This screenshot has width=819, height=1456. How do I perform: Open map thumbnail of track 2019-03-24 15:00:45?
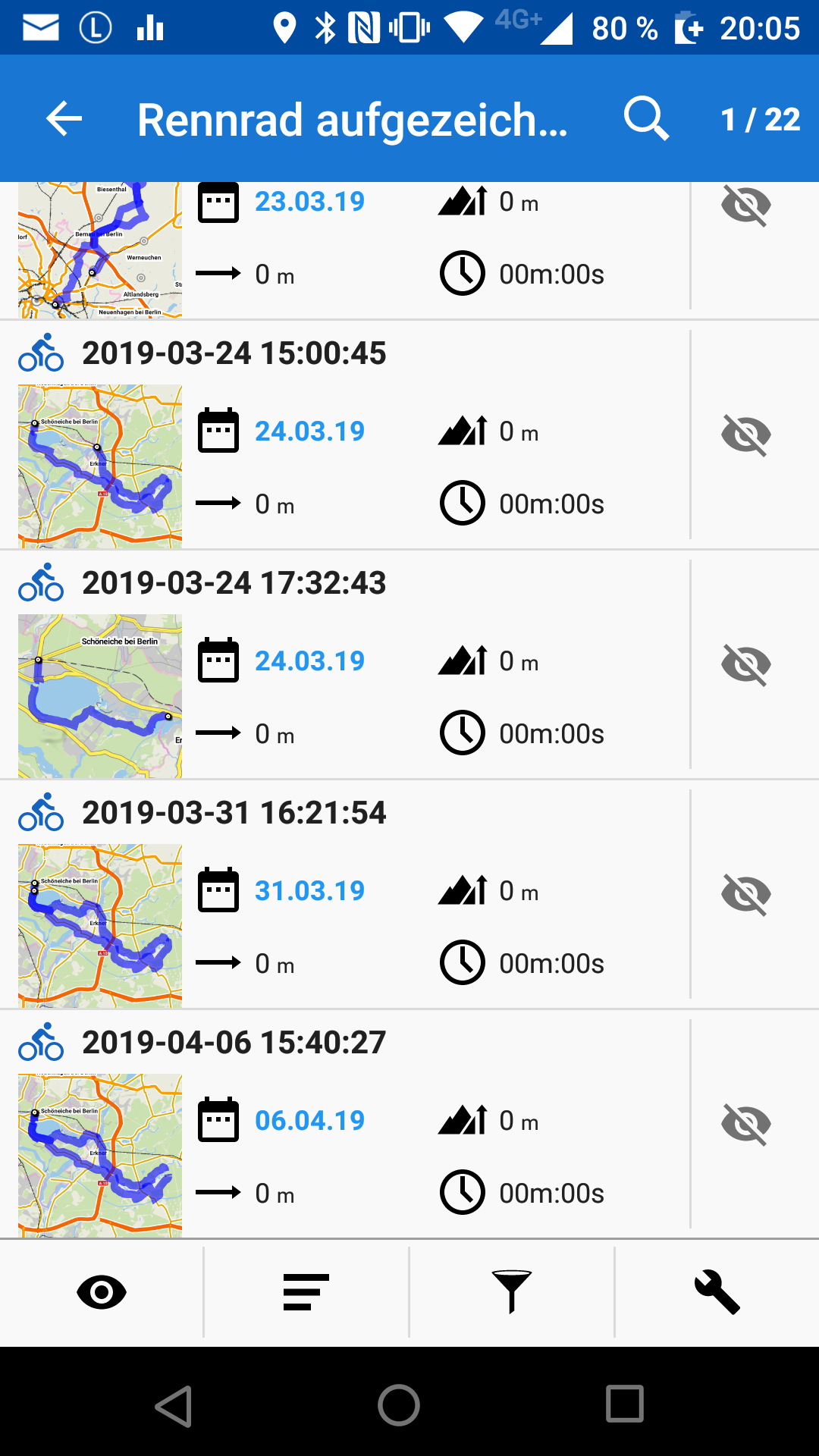(x=100, y=466)
